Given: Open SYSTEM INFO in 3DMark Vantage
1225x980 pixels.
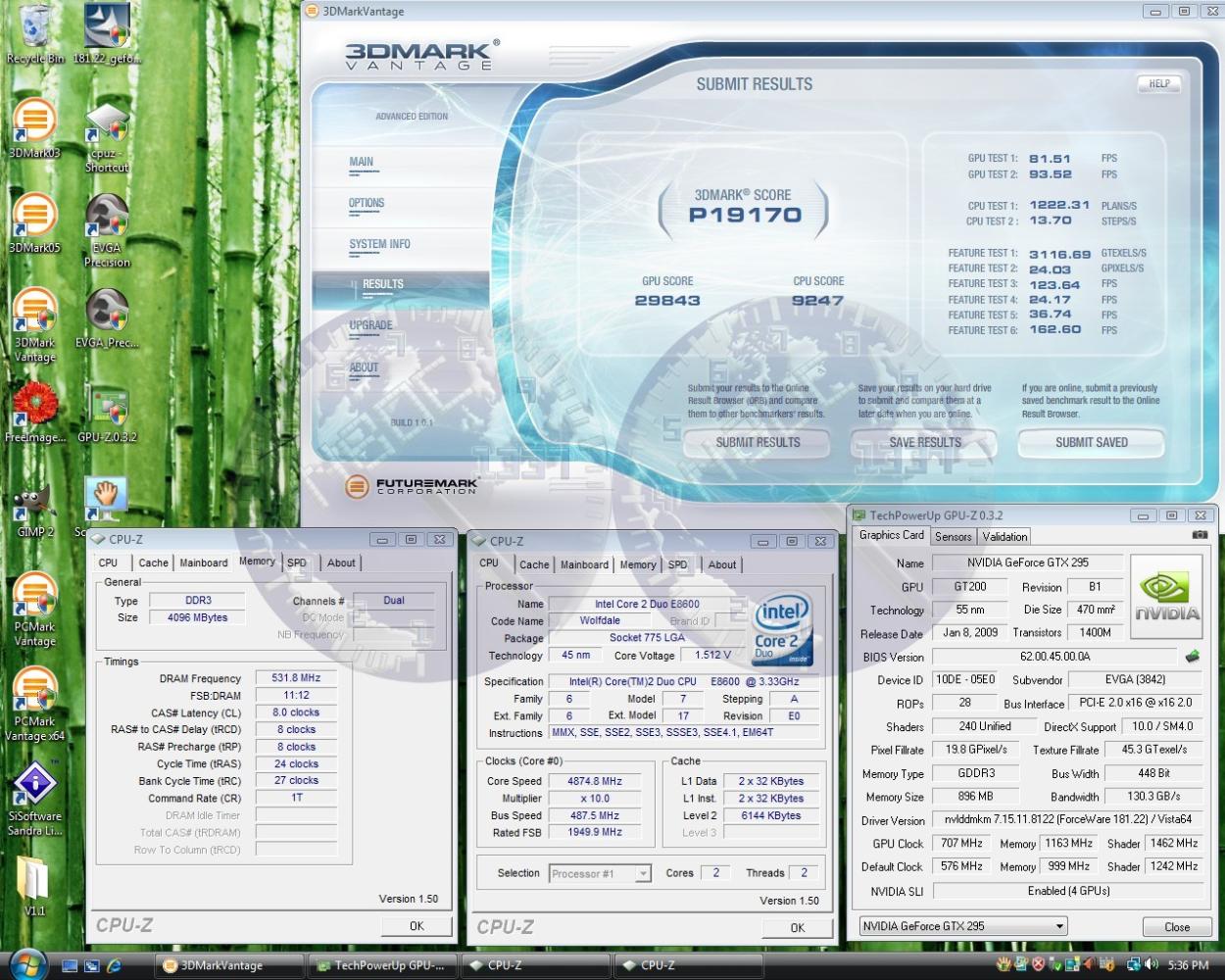Looking at the screenshot, I should click(379, 245).
